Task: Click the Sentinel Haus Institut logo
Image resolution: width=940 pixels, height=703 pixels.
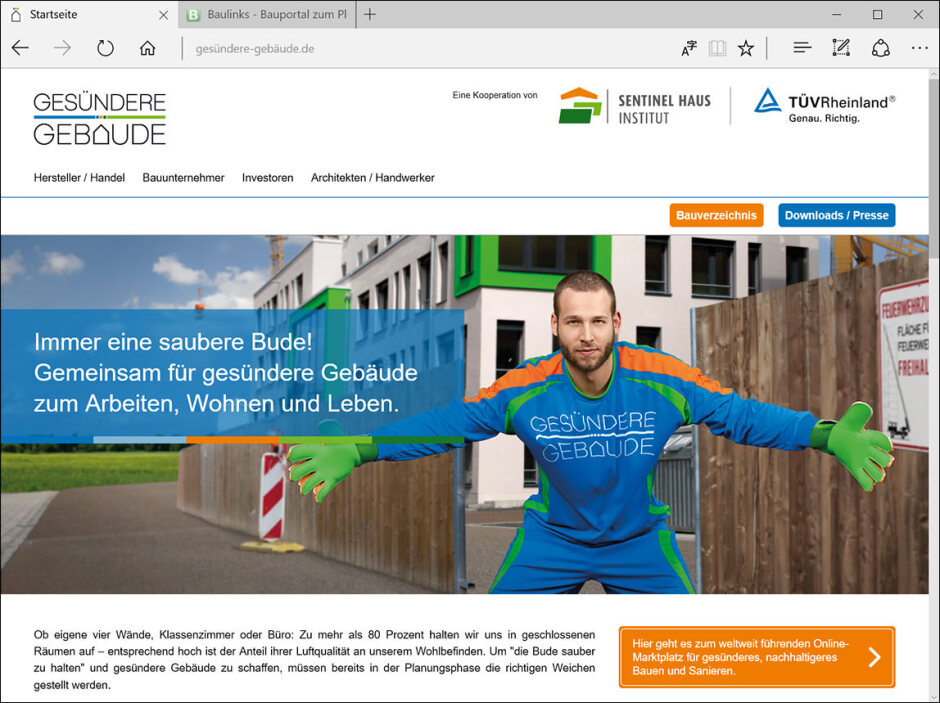Action: coord(635,107)
